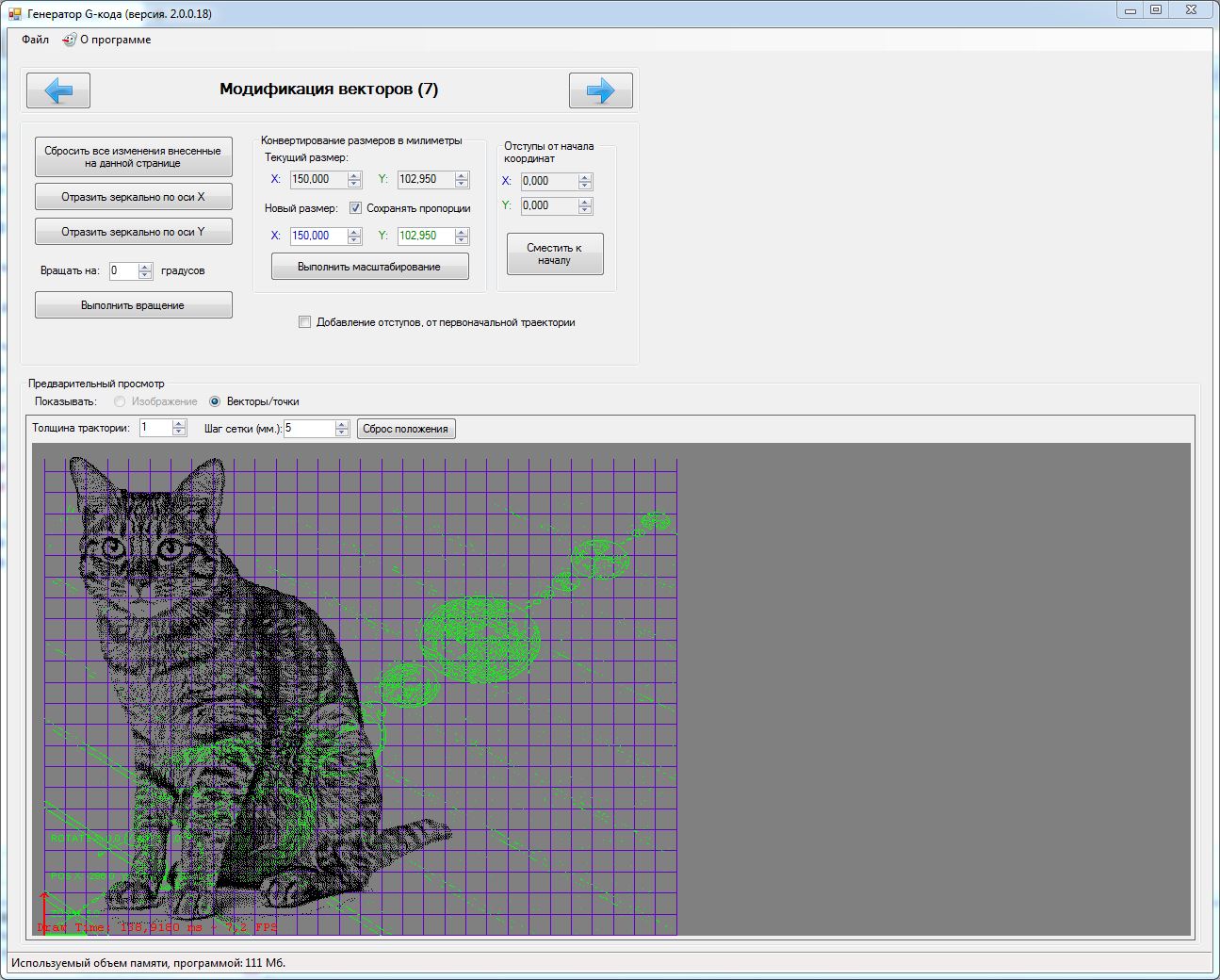
Task: Click memory usage status bar text
Action: 148,963
